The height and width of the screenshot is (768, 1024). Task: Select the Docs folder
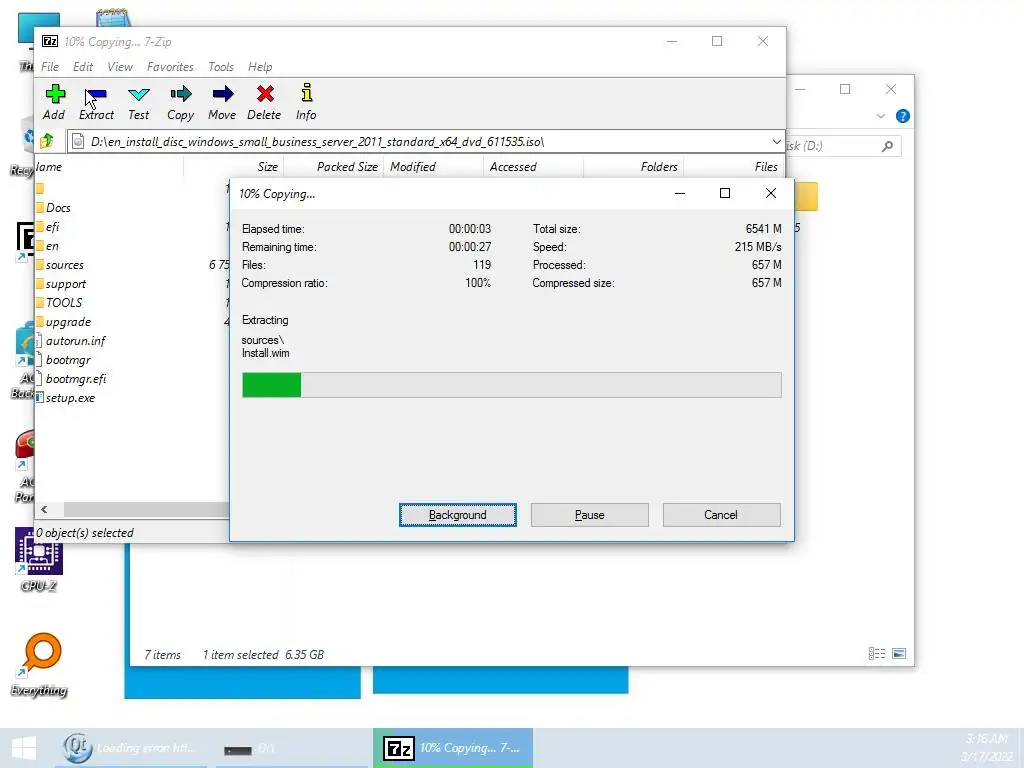[x=59, y=208]
